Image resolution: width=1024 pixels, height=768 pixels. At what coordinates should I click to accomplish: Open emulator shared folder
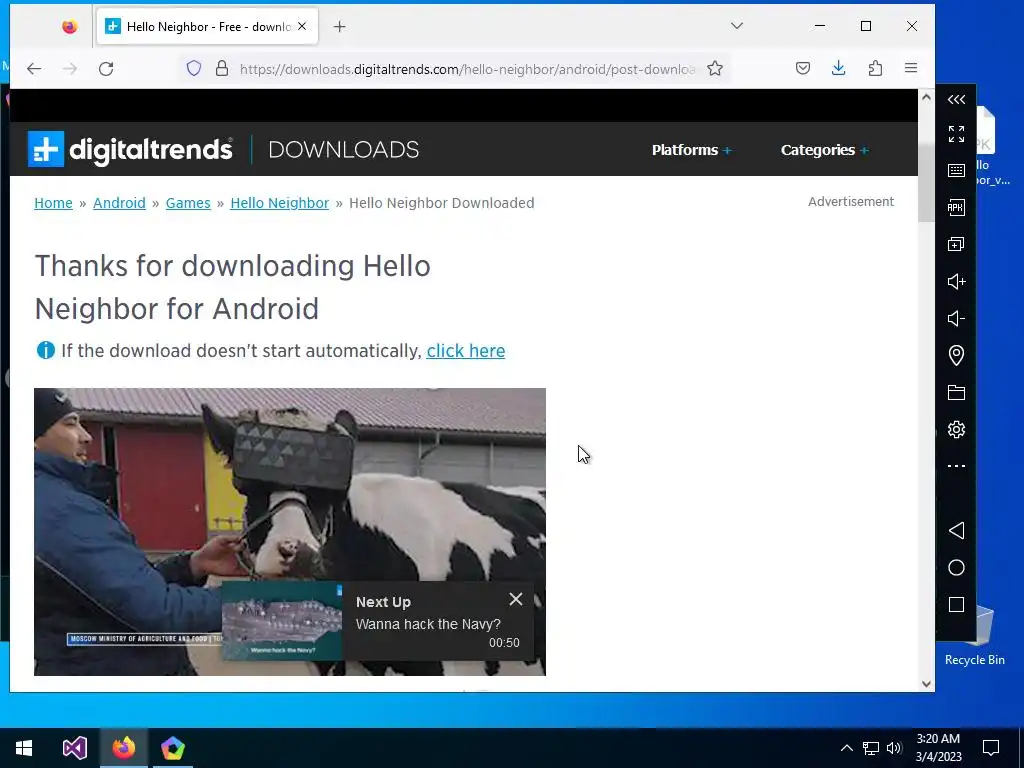point(956,392)
